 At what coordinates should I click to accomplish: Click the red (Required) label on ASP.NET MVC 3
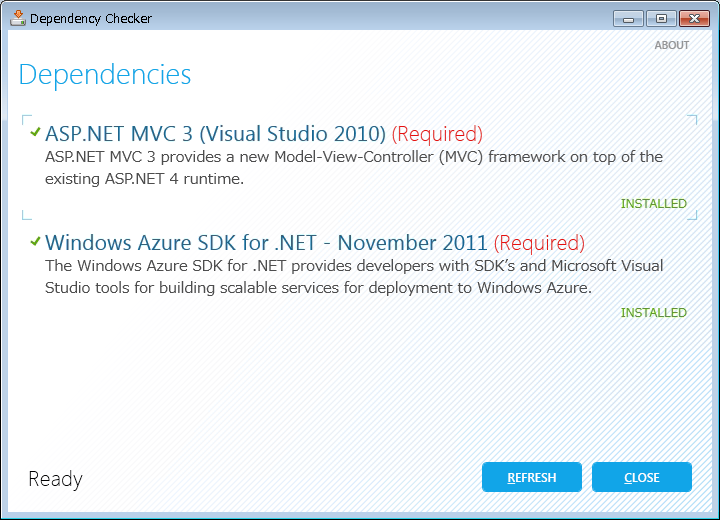[x=437, y=134]
